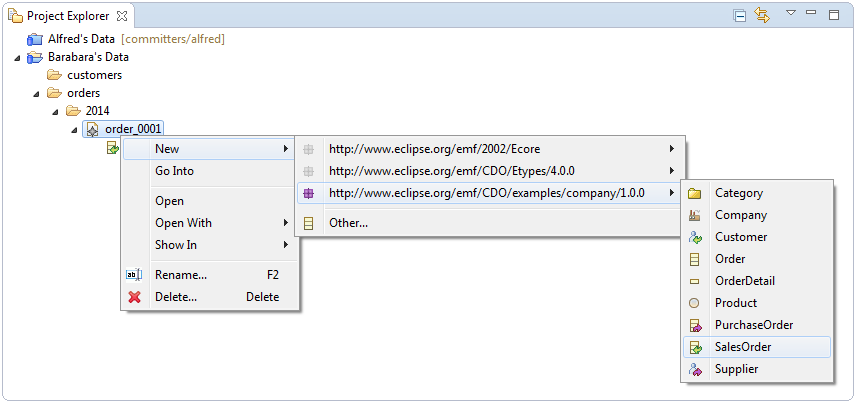Click the Category folder icon

pos(695,193)
